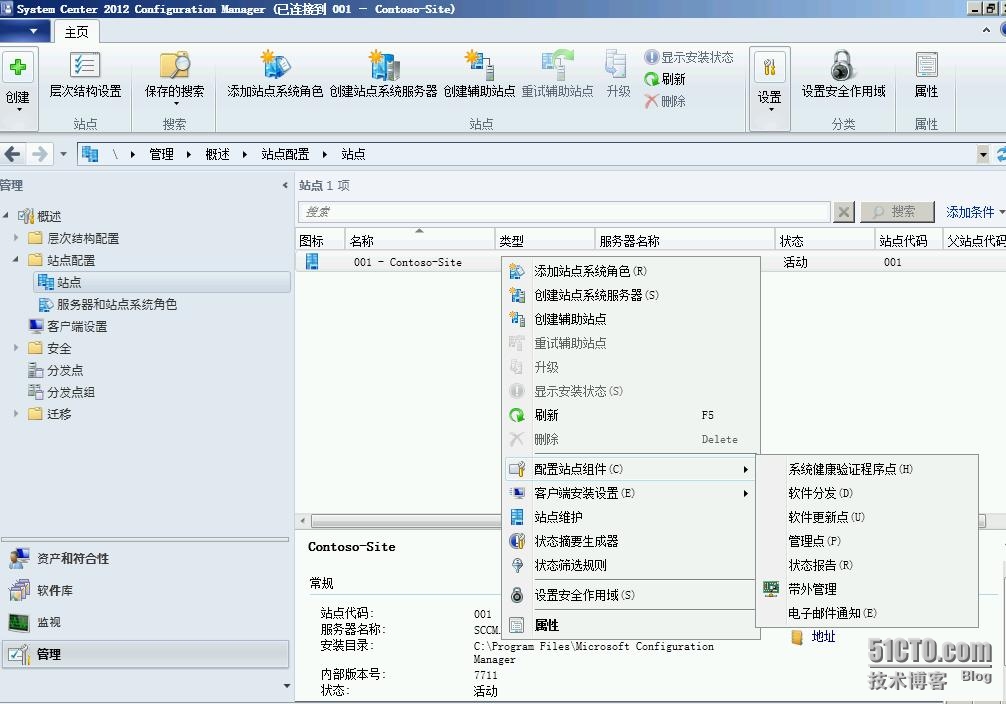Sort by the 名称 column header
This screenshot has height=704, width=1006.
point(420,239)
